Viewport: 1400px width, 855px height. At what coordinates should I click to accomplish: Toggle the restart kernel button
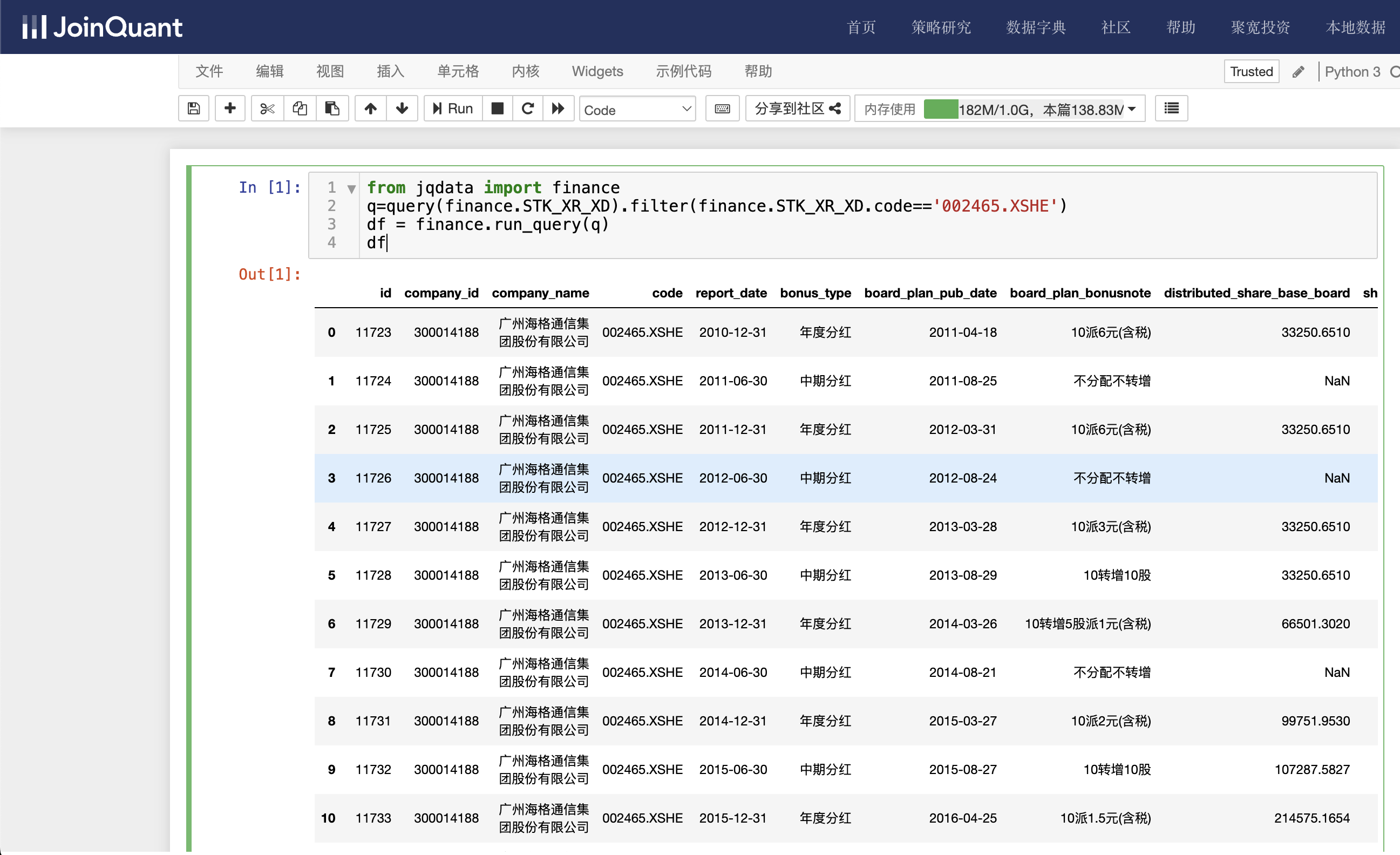coord(527,108)
